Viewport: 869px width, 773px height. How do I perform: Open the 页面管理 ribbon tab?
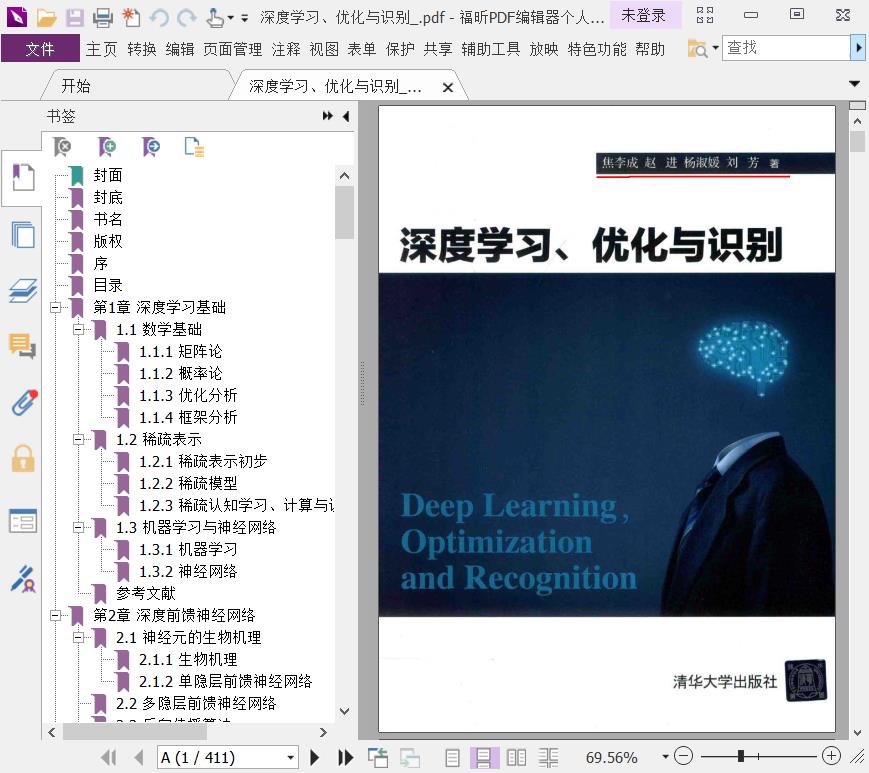(x=233, y=49)
